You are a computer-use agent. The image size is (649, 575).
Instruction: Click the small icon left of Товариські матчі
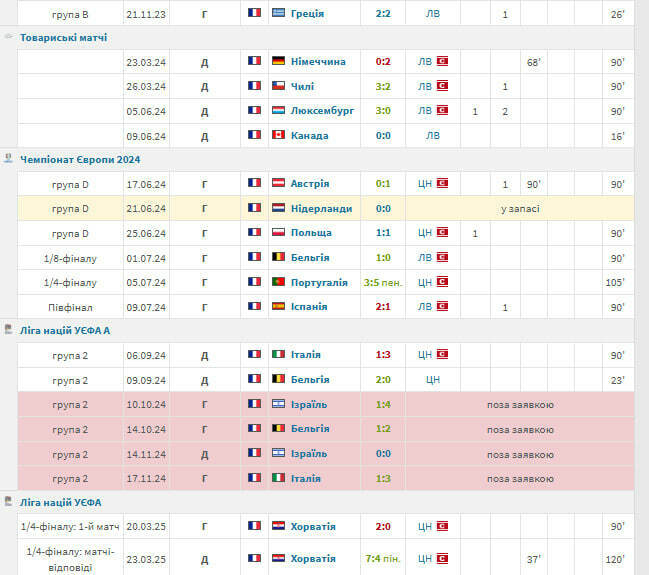pos(9,37)
